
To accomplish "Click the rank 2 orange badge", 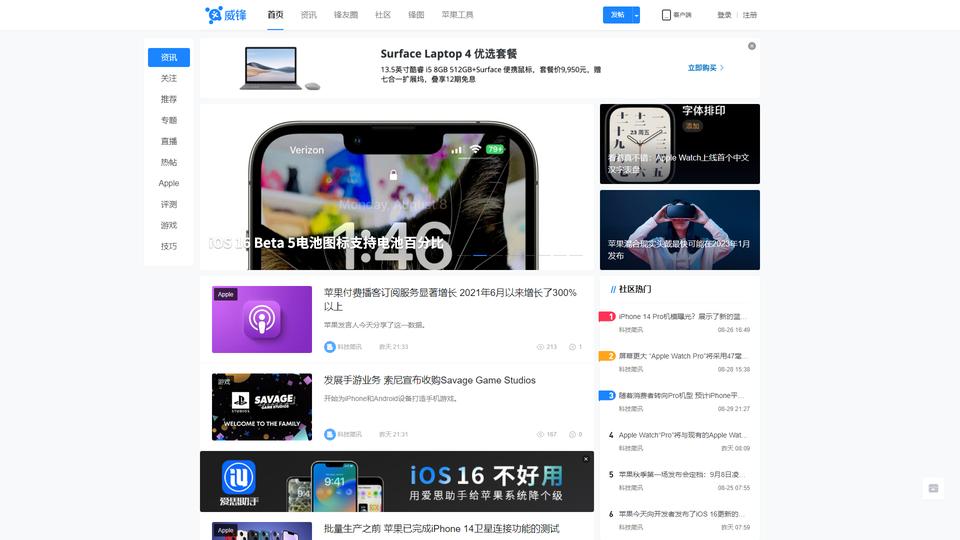I will coord(607,356).
